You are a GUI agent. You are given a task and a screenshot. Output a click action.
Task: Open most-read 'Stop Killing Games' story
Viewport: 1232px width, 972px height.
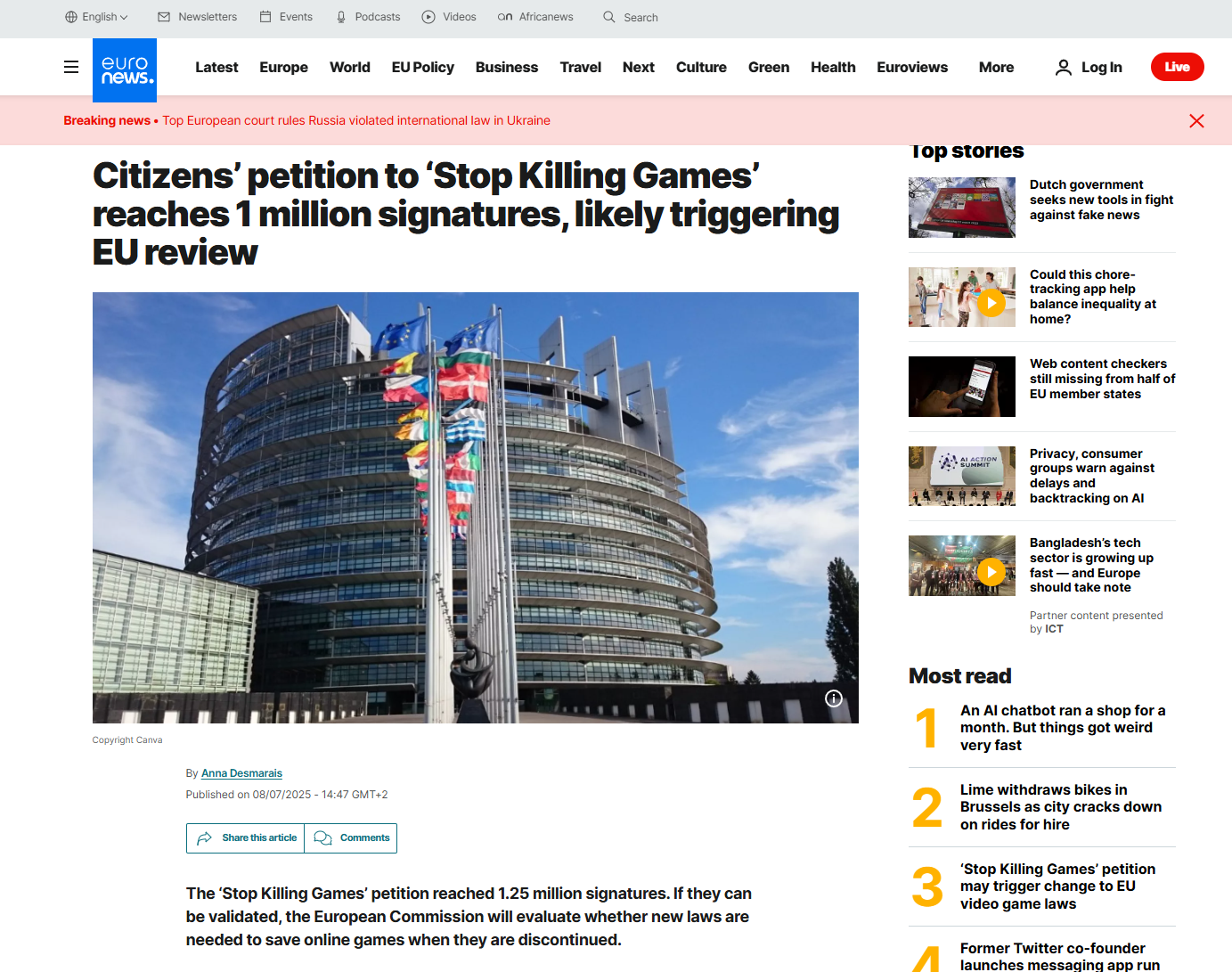point(1057,886)
